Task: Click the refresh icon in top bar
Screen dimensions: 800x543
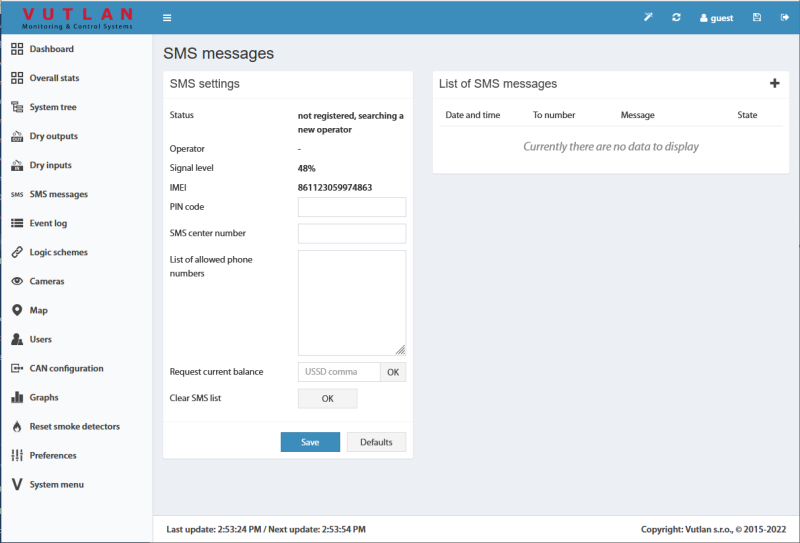Action: 676,18
